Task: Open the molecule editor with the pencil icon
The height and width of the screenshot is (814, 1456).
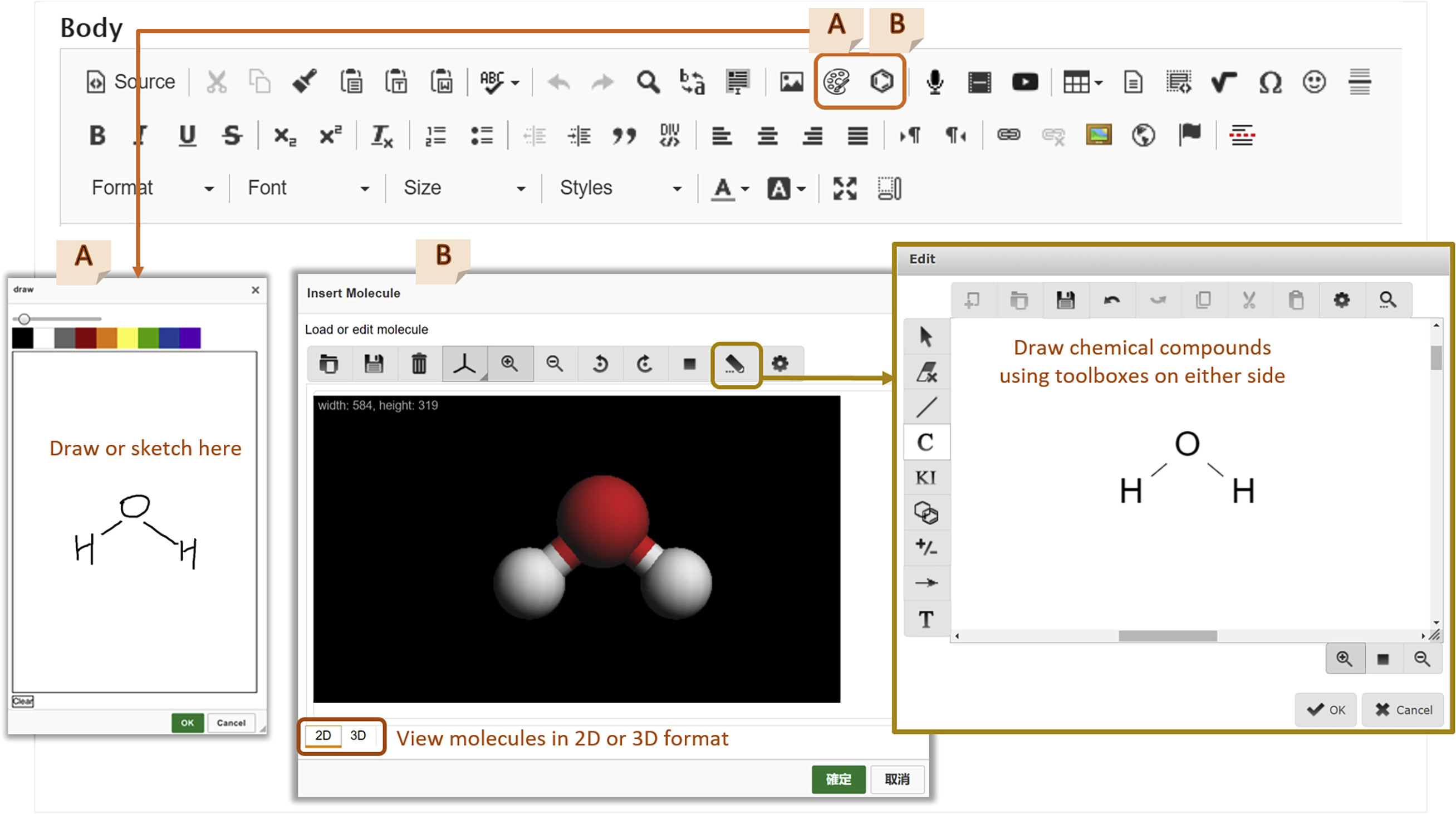Action: (x=735, y=364)
